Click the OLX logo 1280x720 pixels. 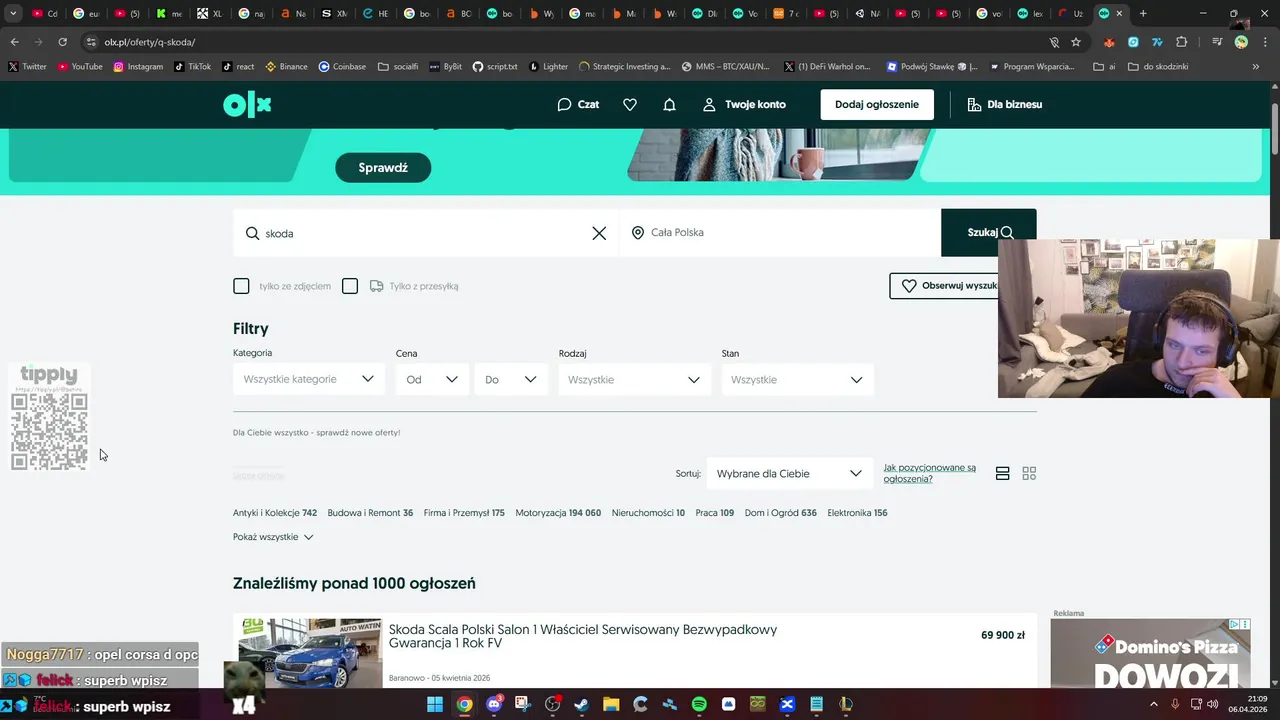click(x=247, y=104)
